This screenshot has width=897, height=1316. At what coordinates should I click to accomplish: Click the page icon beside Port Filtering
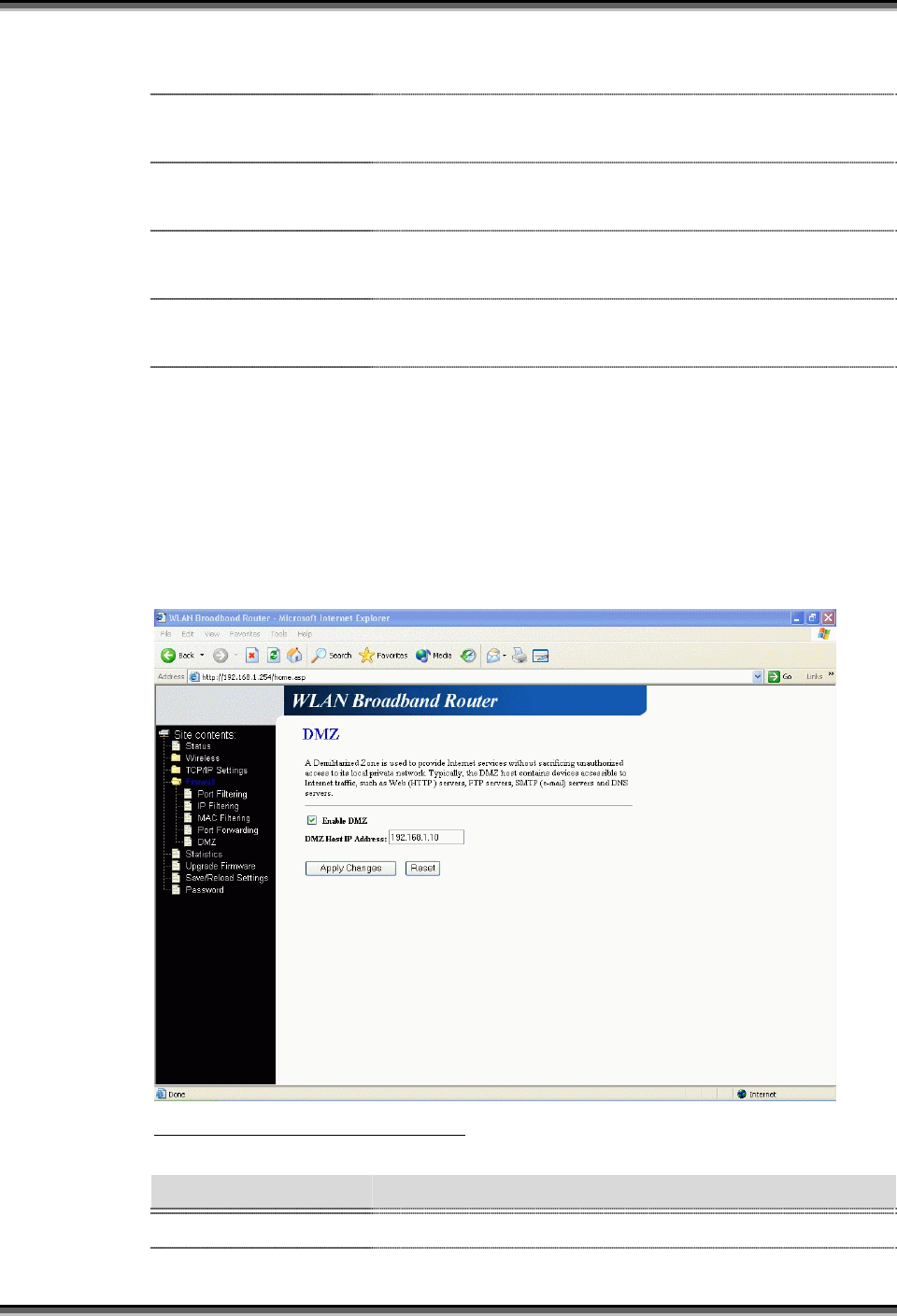pyautogui.click(x=188, y=794)
